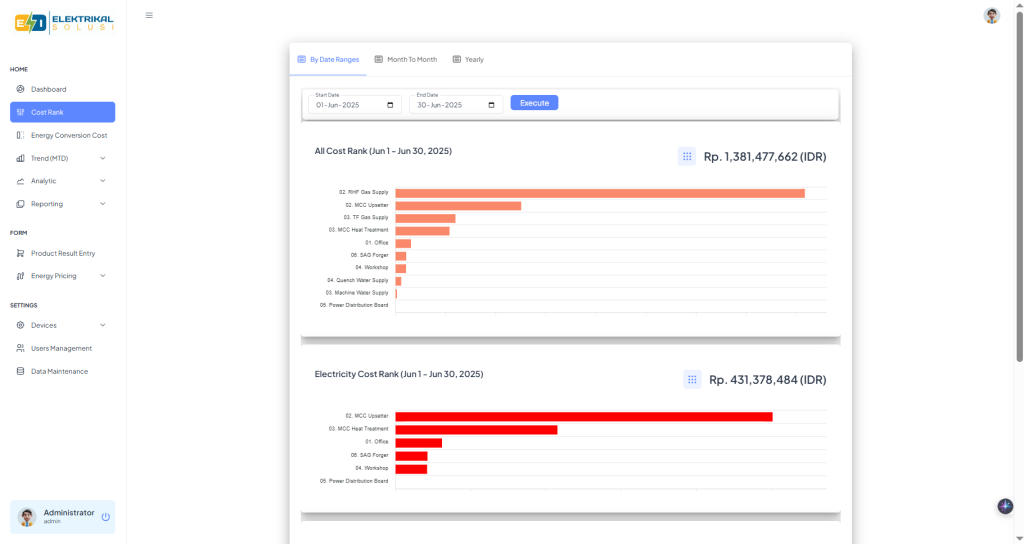Screen dimensions: 1024x544
Task: Click the power logout icon beside Administrator
Action: [x=105, y=517]
